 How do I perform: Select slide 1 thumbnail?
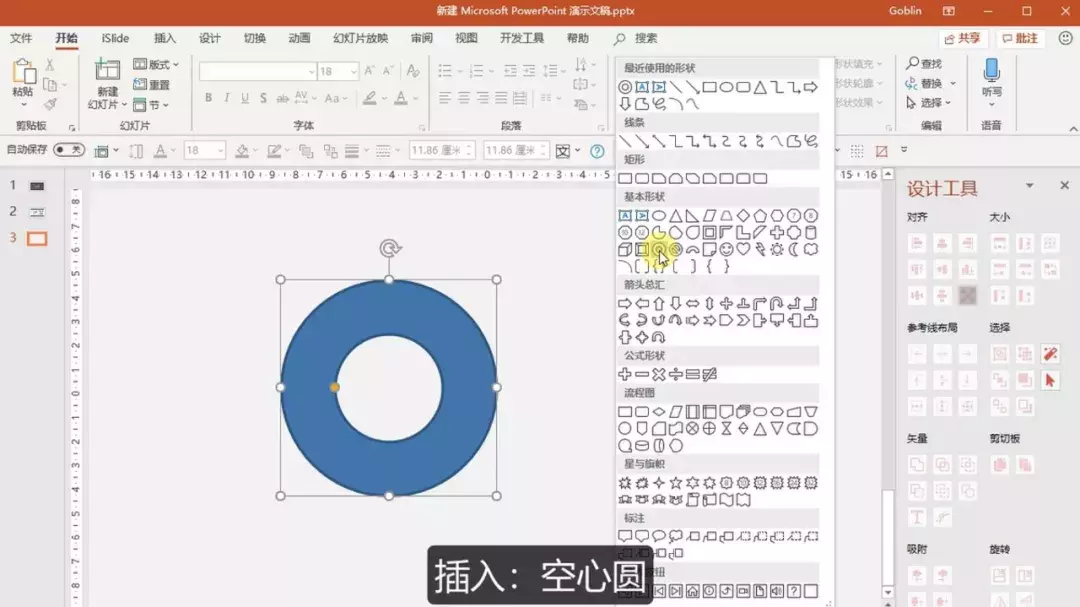[37, 185]
